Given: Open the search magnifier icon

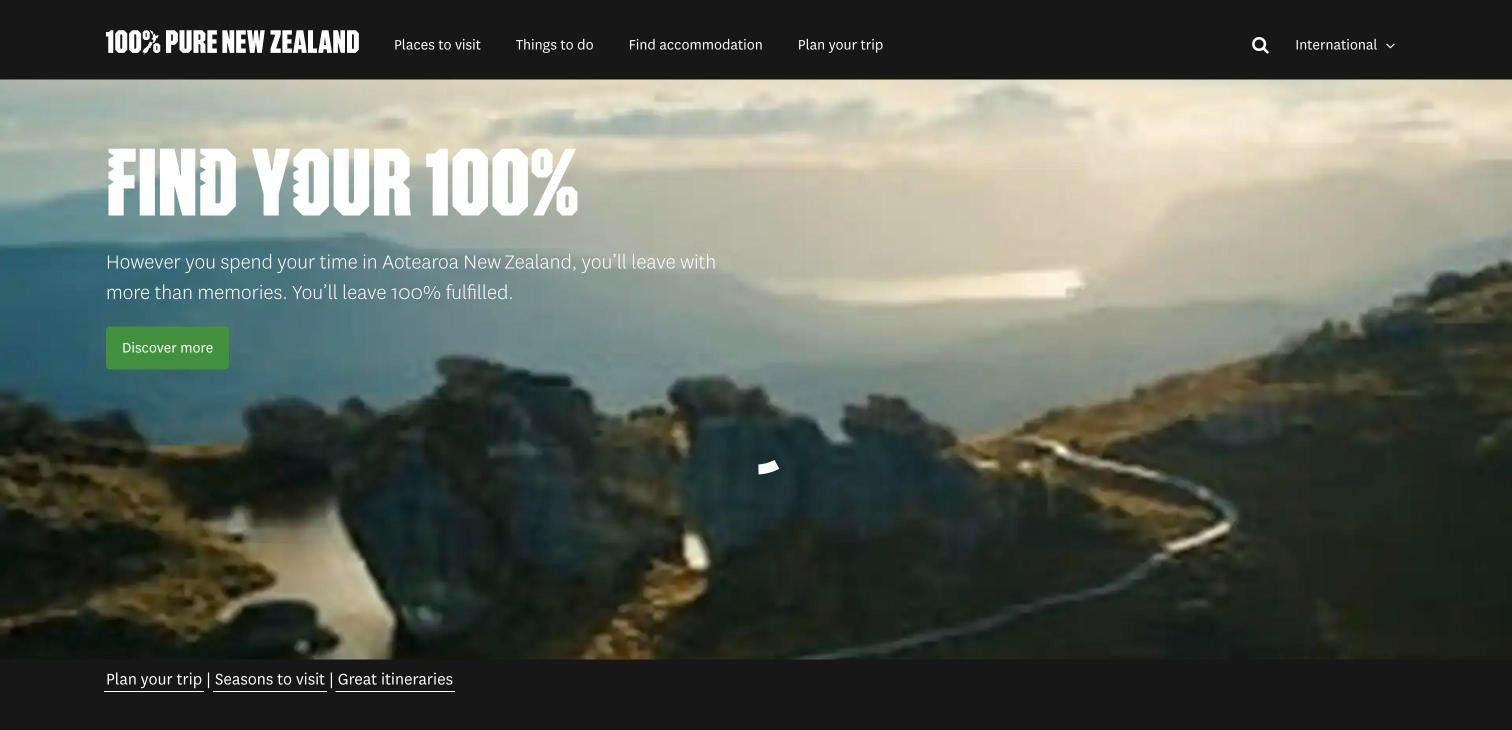Looking at the screenshot, I should 1260,45.
